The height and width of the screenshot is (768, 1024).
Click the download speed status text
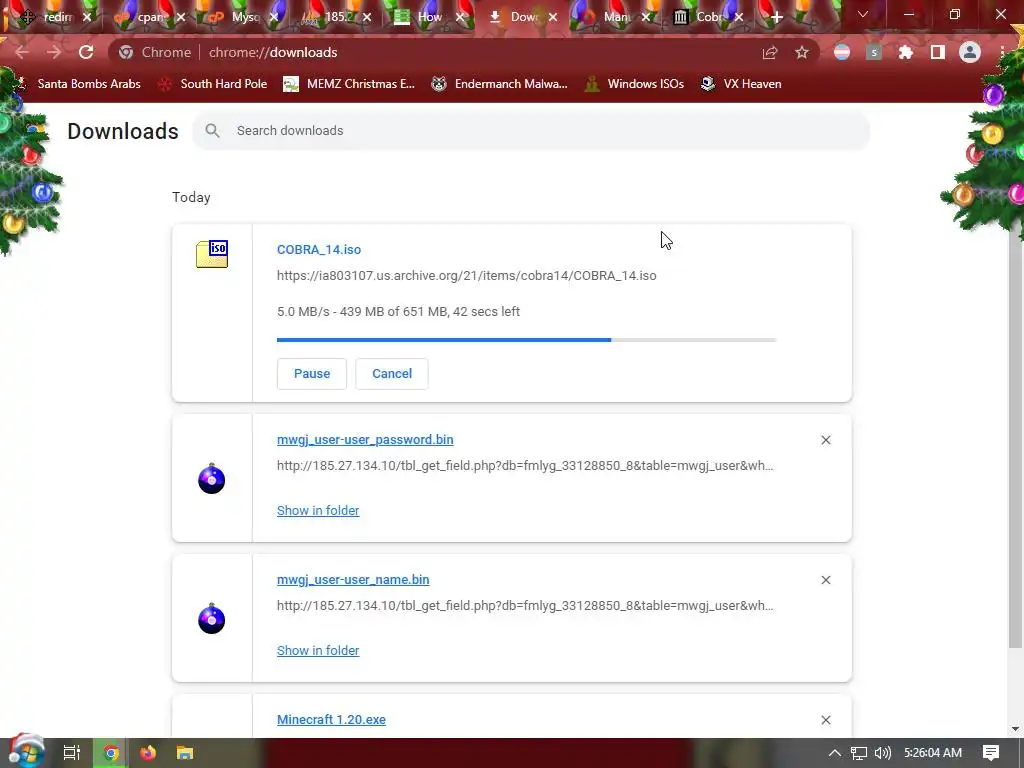[398, 312]
